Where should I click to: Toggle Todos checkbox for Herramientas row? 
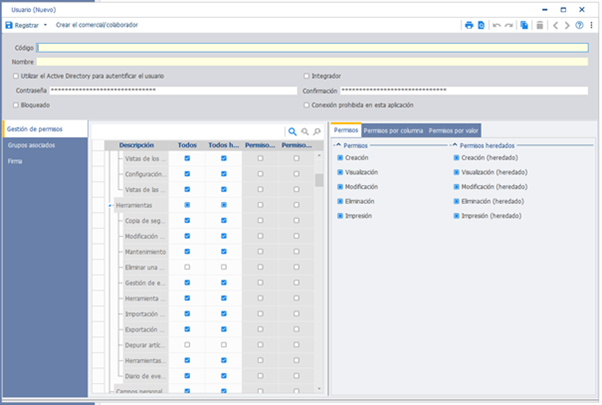pos(187,205)
